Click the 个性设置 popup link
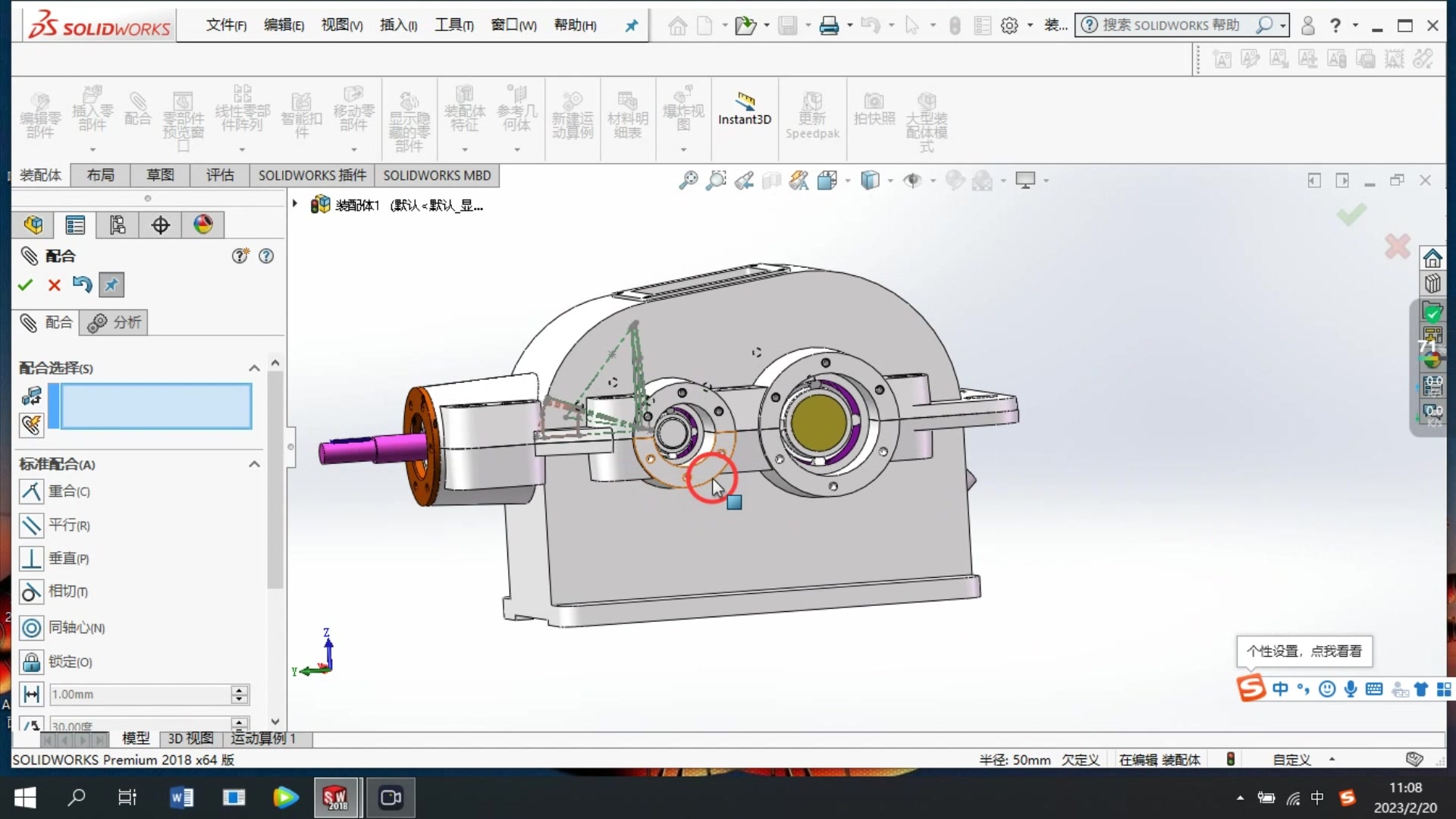 point(1304,651)
